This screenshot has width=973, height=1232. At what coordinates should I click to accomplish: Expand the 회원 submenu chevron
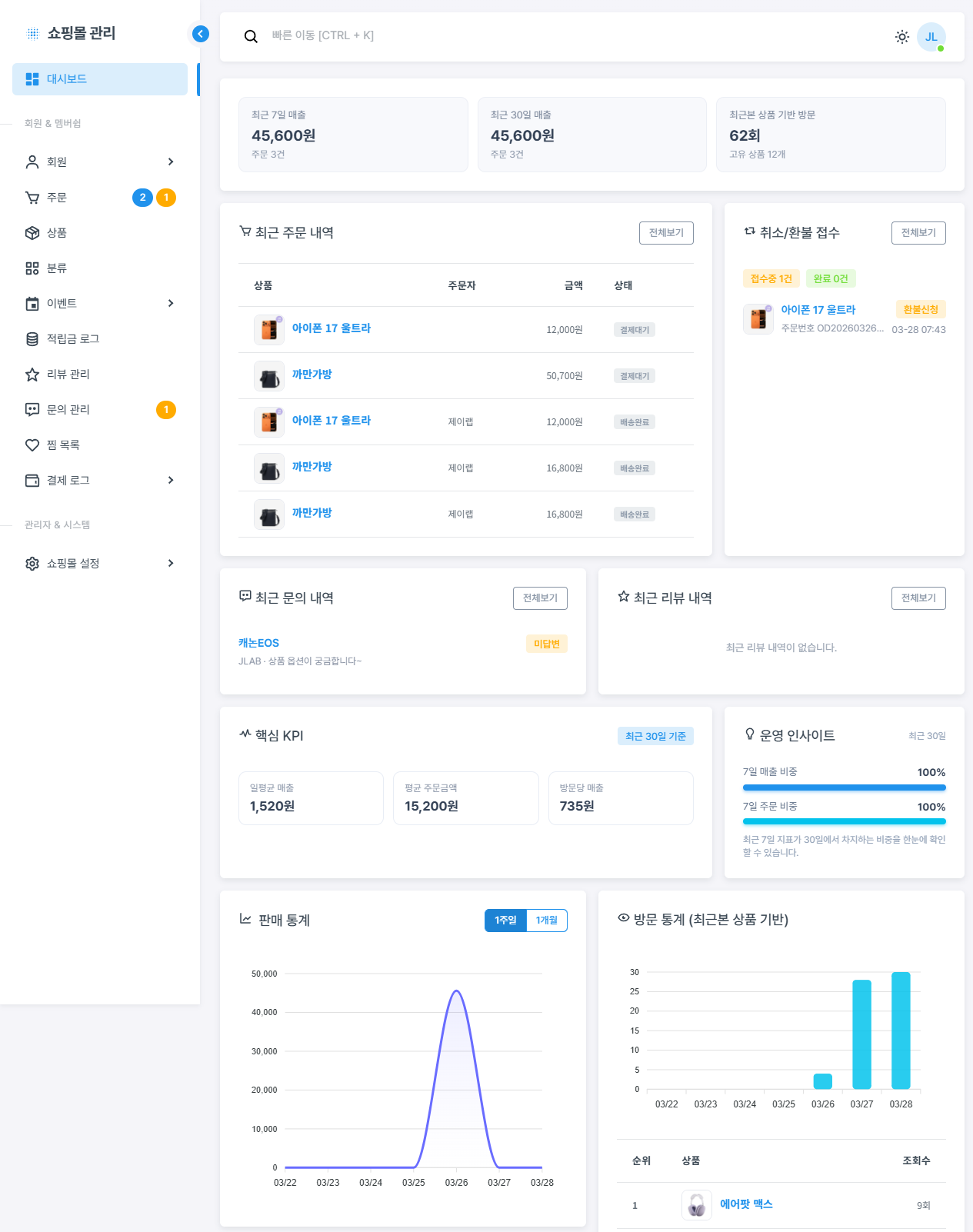tap(171, 161)
